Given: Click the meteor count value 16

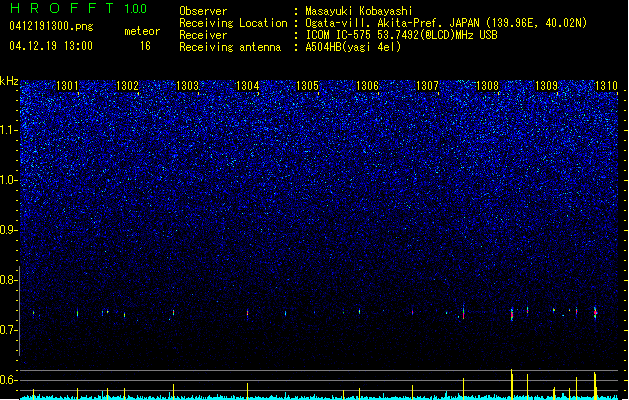Looking at the screenshot, I should 145,46.
